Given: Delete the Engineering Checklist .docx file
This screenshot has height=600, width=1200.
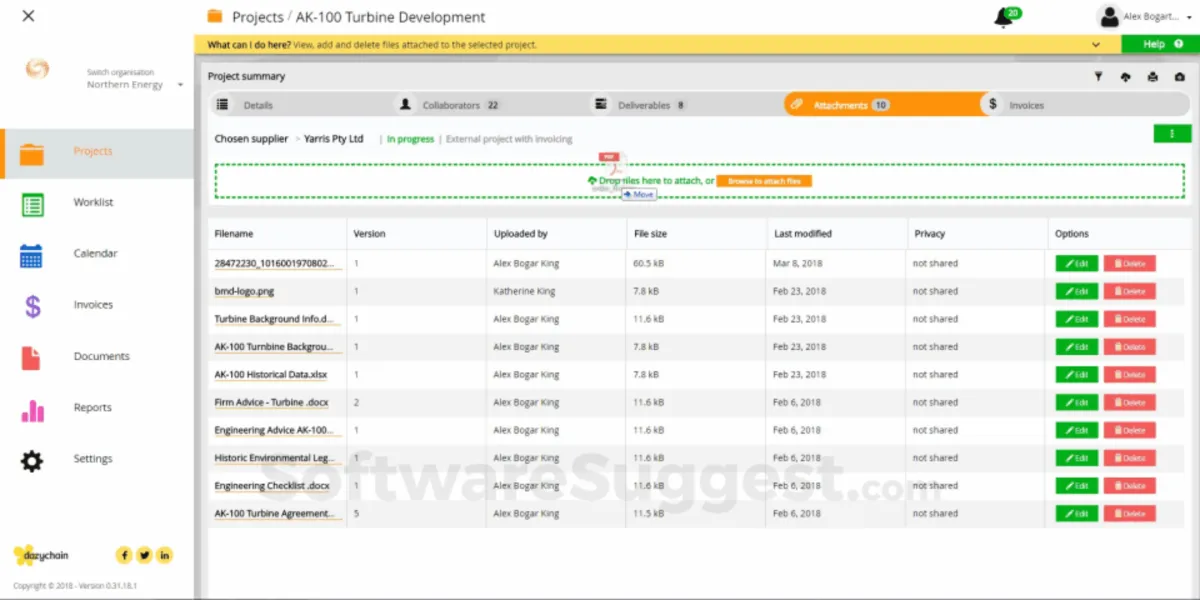Looking at the screenshot, I should [x=1129, y=486].
